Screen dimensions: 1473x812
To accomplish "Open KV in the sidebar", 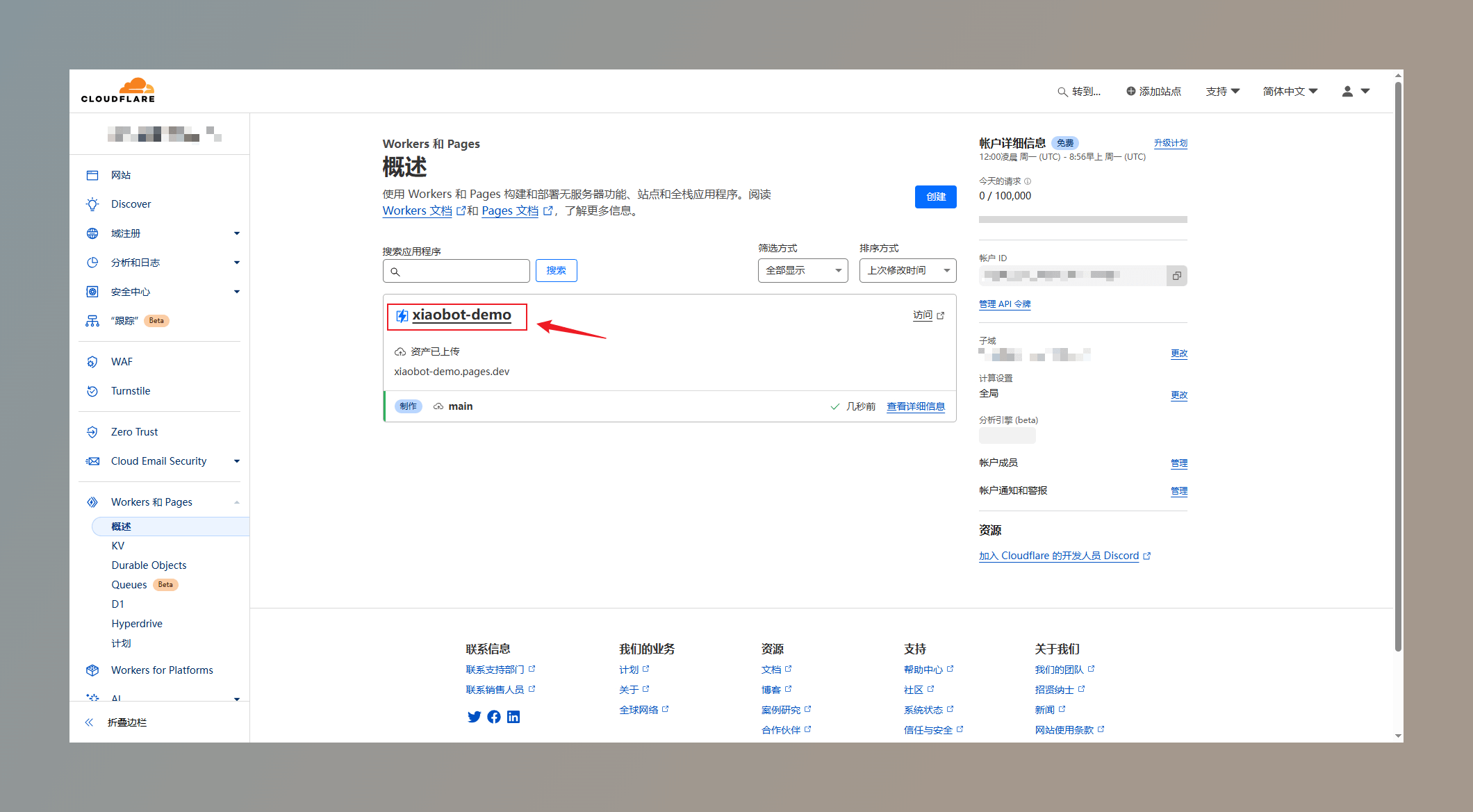I will click(118, 546).
